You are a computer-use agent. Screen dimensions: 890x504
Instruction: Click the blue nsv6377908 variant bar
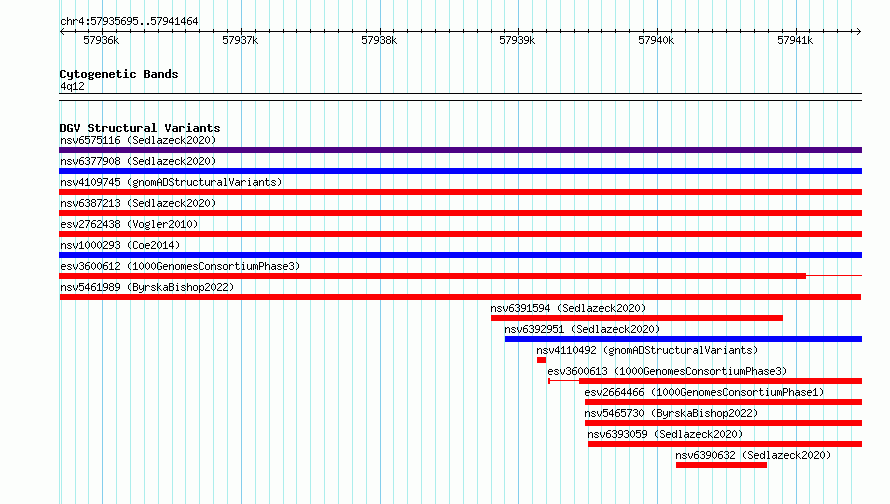pos(460,171)
